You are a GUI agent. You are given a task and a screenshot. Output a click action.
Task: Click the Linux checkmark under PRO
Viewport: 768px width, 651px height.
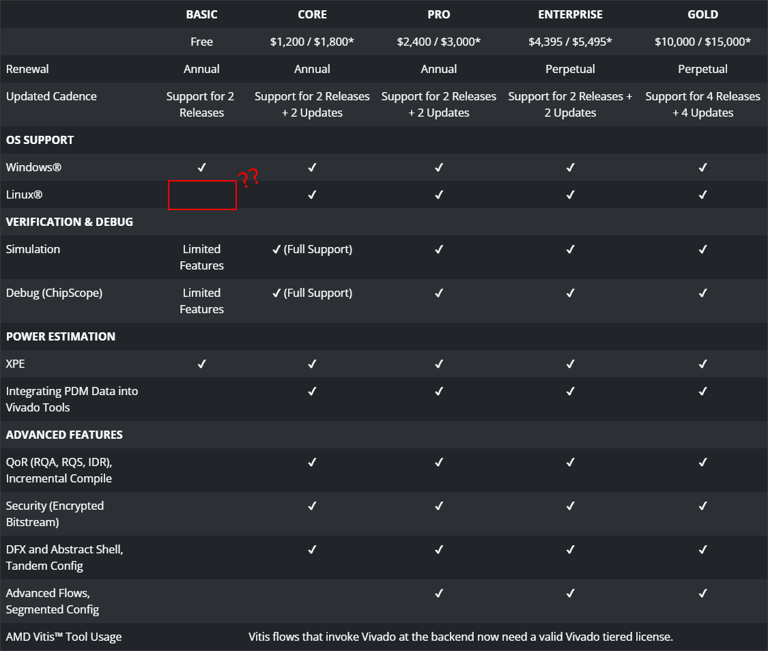(438, 195)
